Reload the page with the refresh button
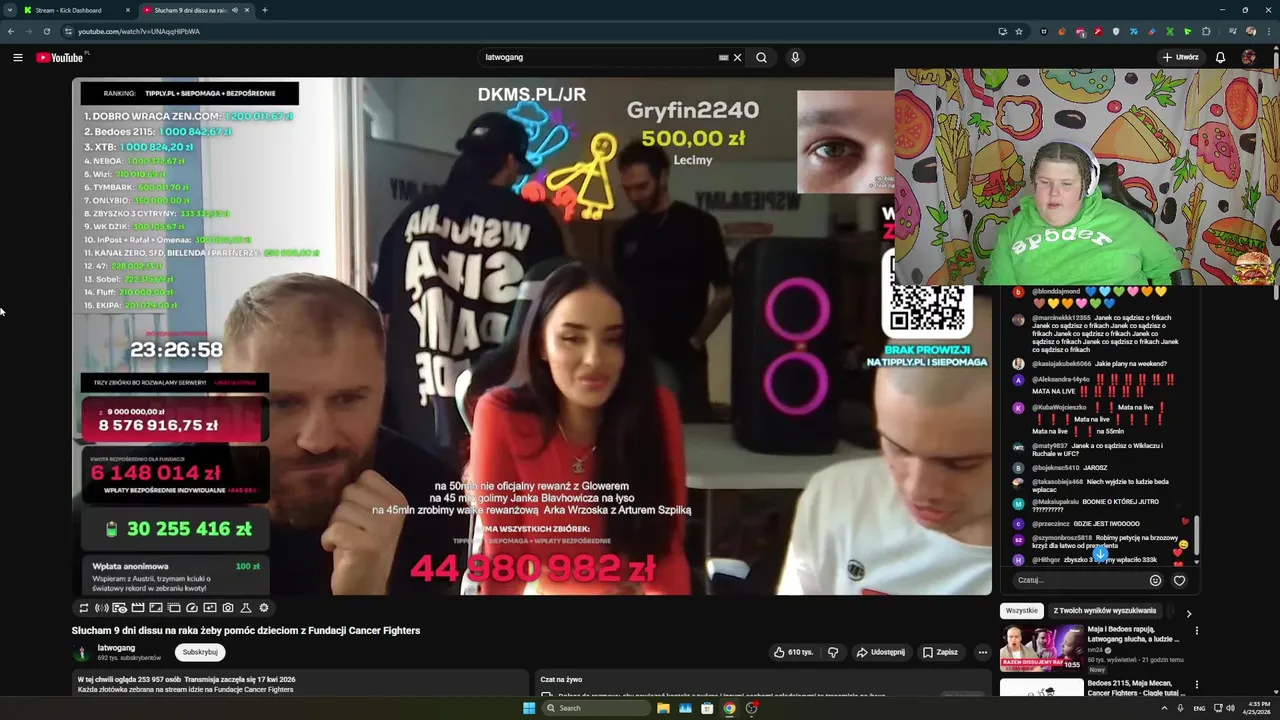This screenshot has height=720, width=1280. pyautogui.click(x=46, y=31)
